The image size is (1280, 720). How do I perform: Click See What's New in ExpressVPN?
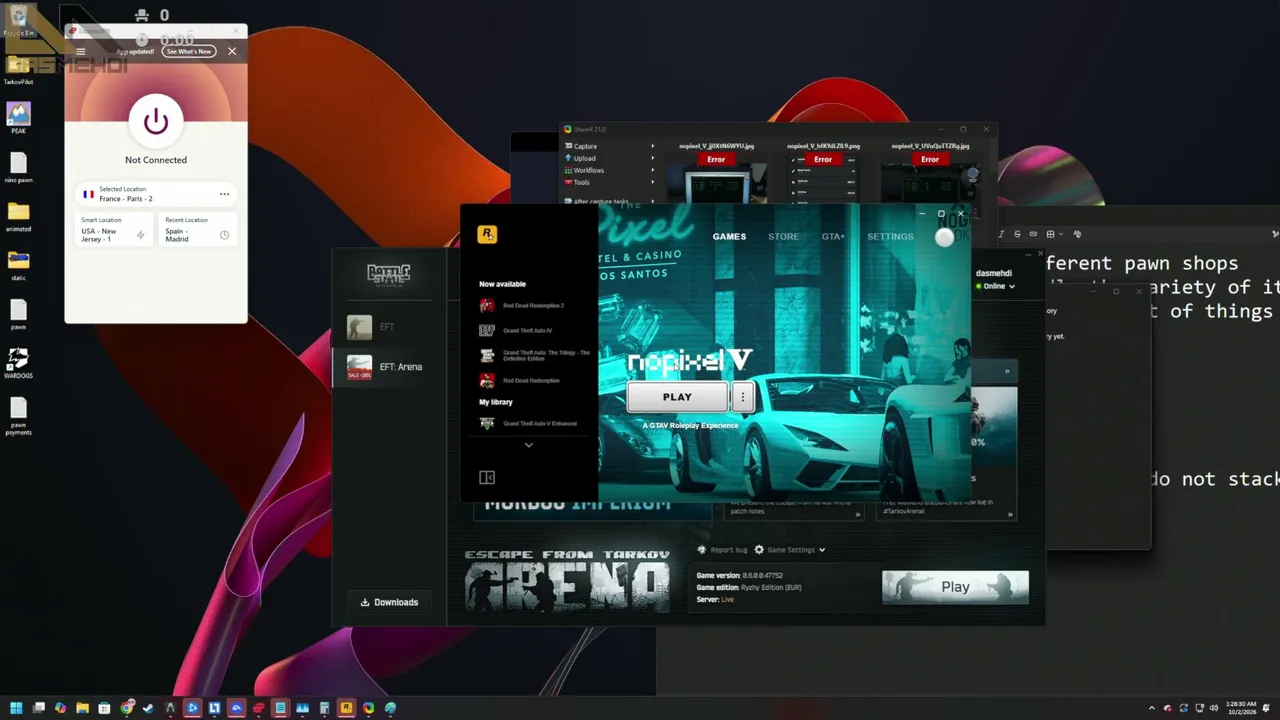[189, 51]
